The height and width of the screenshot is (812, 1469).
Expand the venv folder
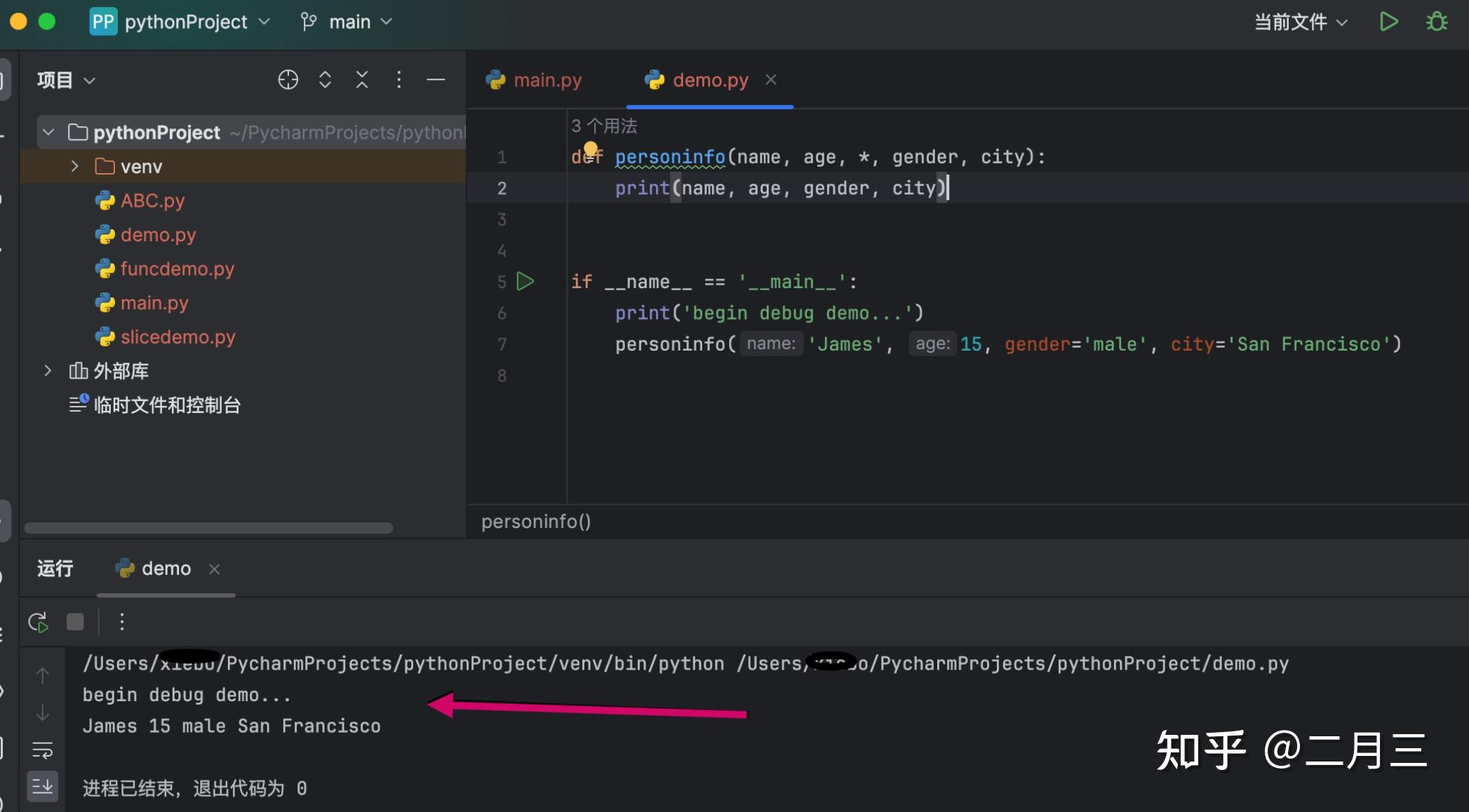point(74,166)
